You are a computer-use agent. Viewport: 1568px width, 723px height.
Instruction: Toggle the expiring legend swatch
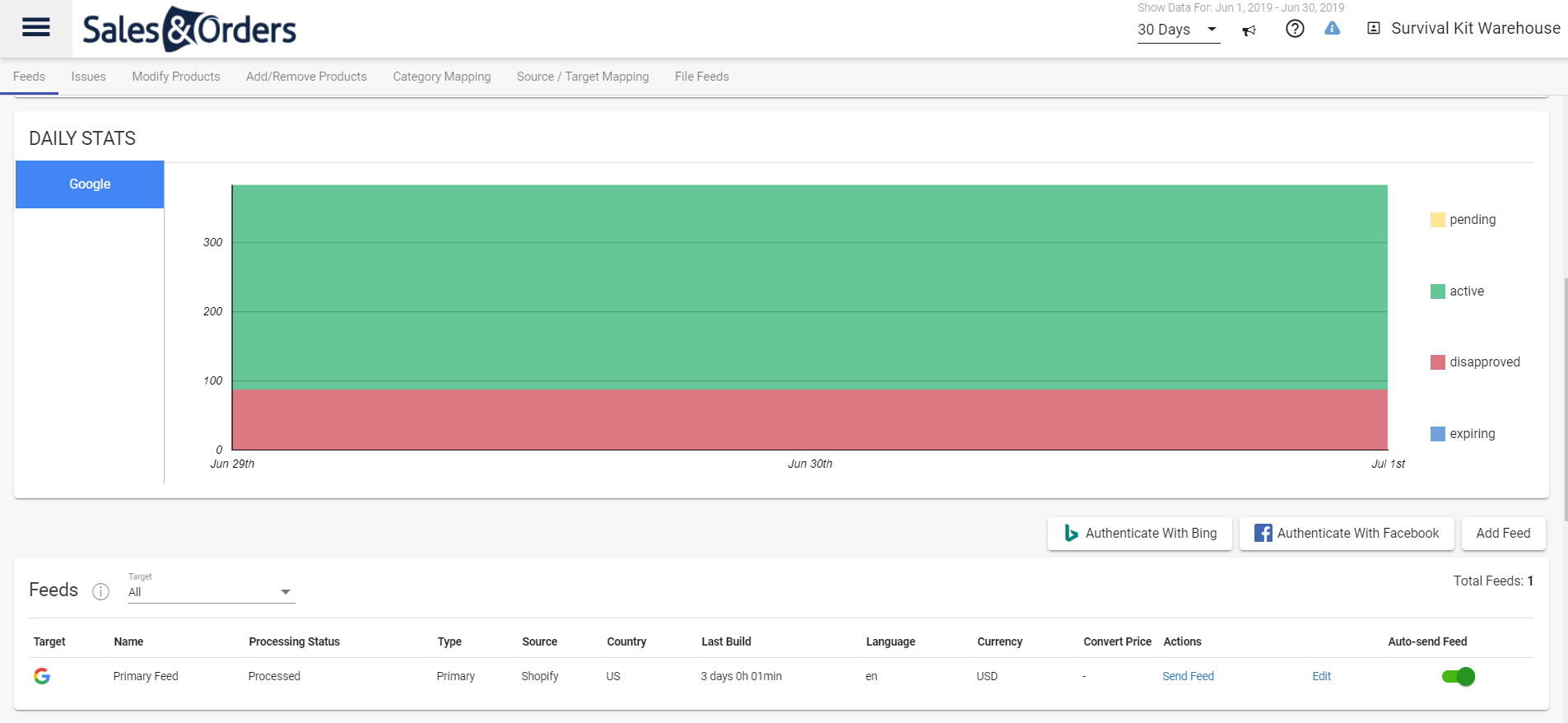click(1438, 434)
